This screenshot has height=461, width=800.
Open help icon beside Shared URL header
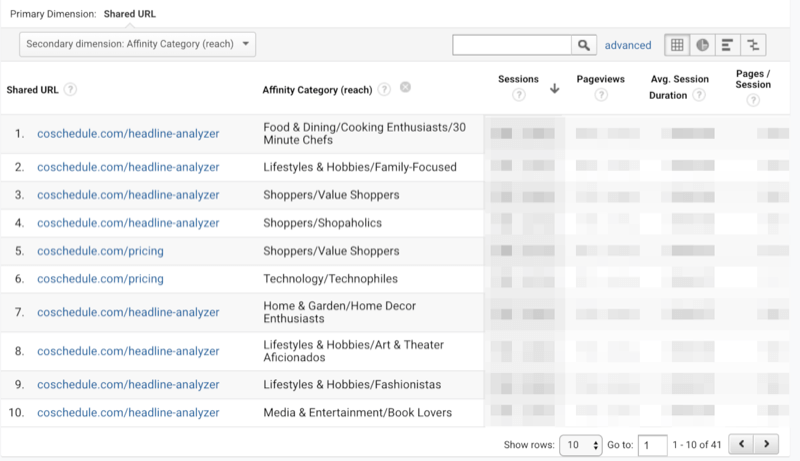[70, 89]
